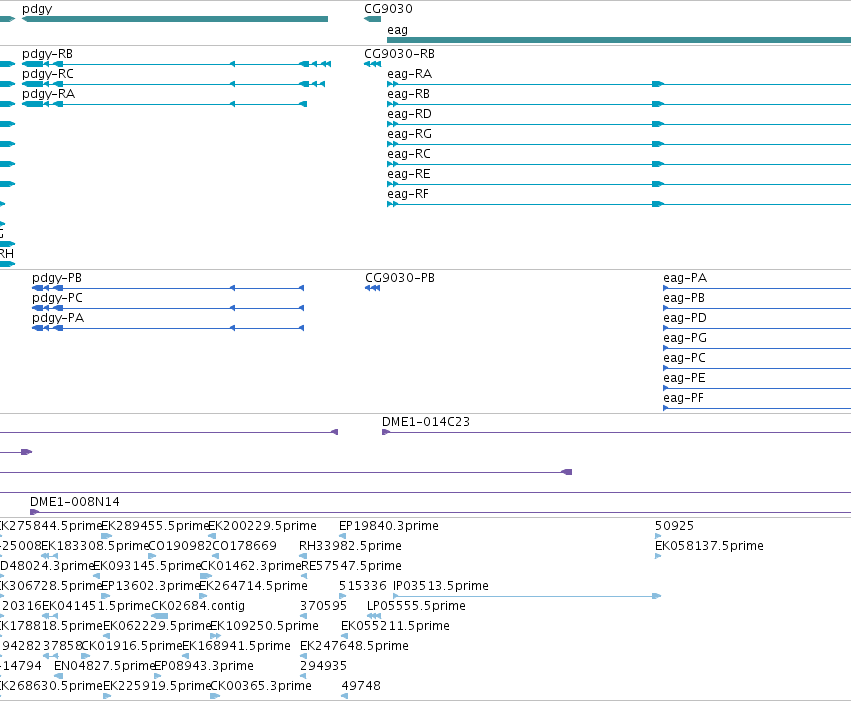
Task: Select the pdgy-PA protein label
Action: tap(58, 318)
